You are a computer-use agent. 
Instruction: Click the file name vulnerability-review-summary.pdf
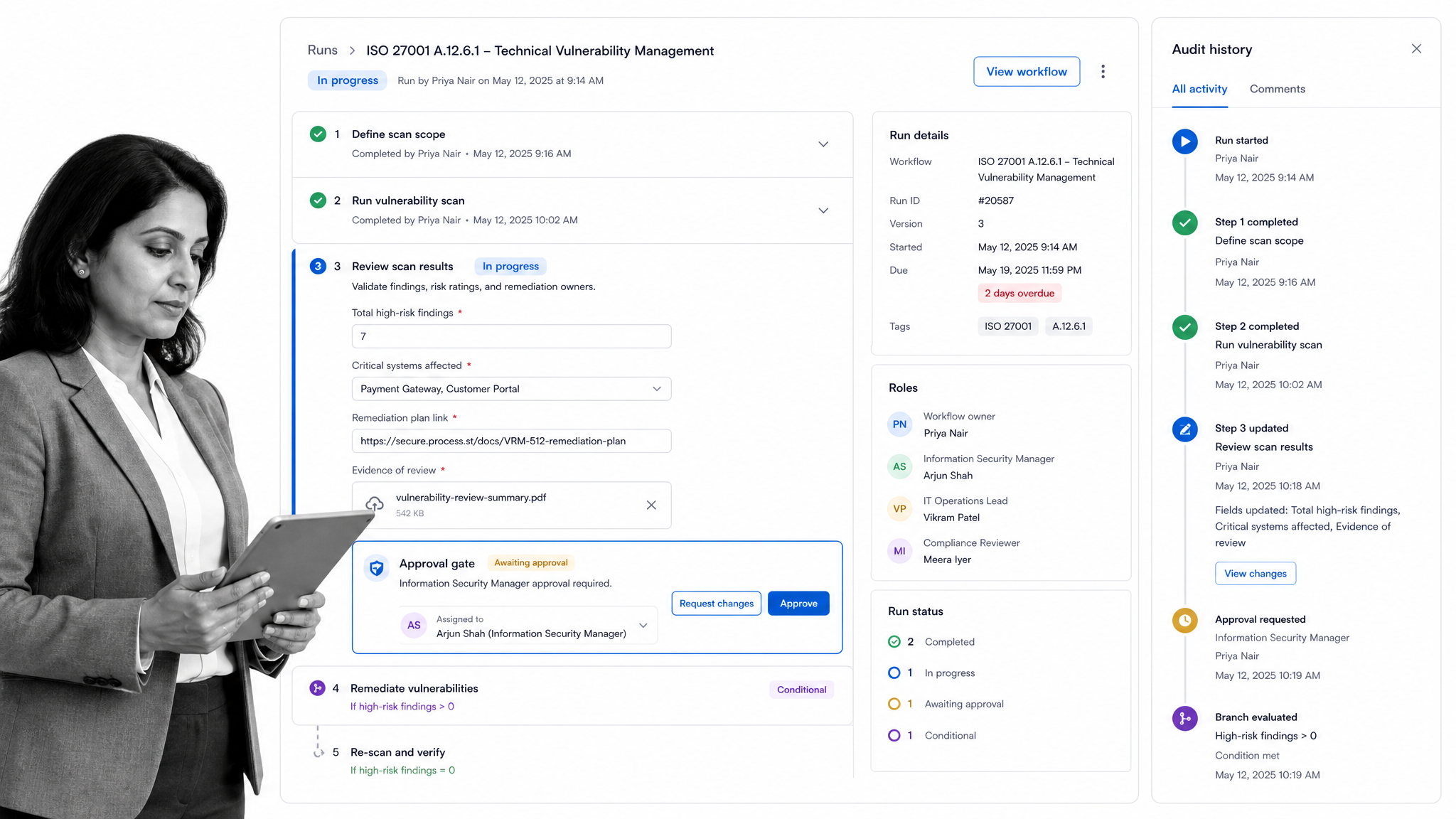click(x=471, y=498)
